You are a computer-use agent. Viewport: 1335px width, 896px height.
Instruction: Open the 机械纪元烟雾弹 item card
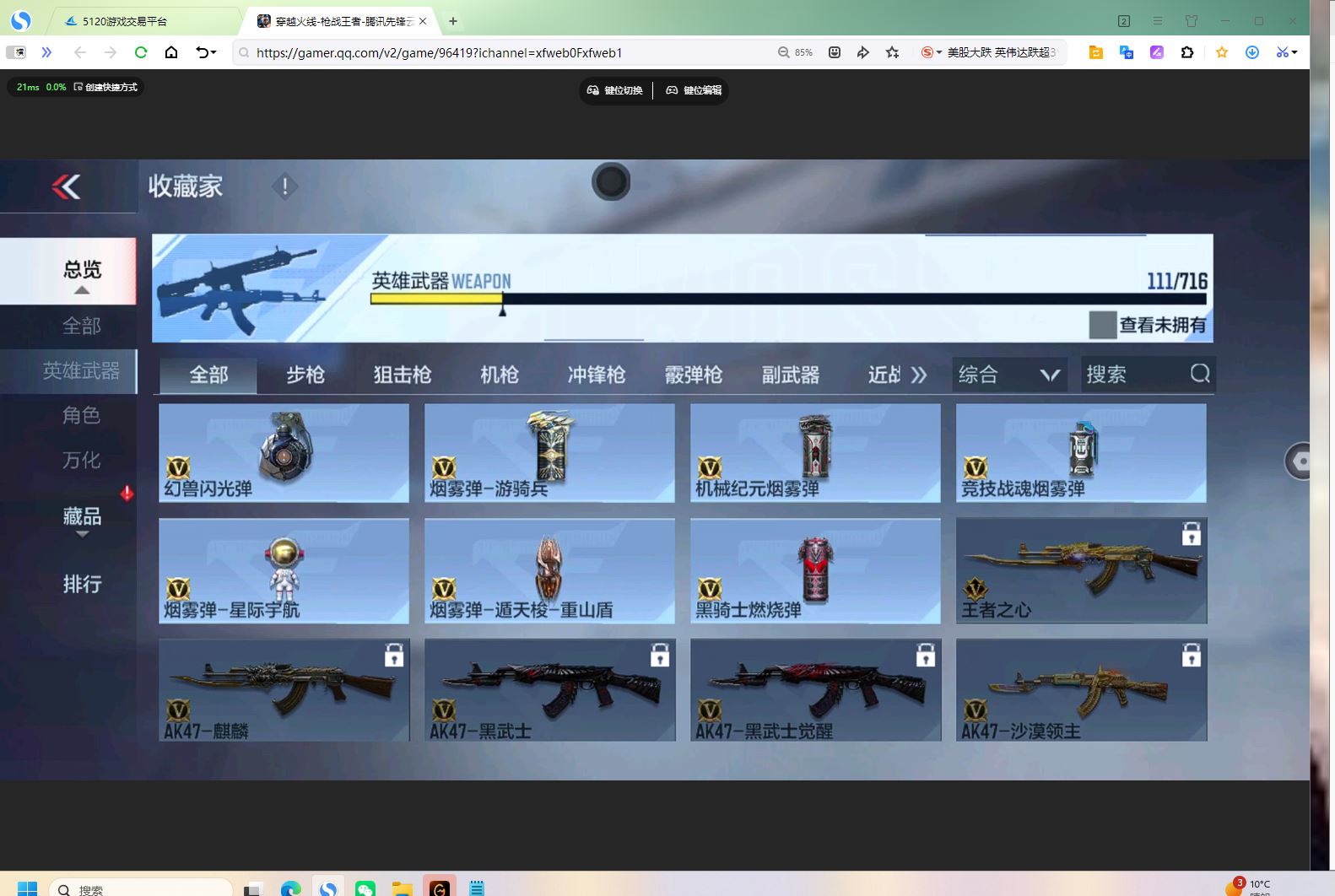[x=815, y=453]
